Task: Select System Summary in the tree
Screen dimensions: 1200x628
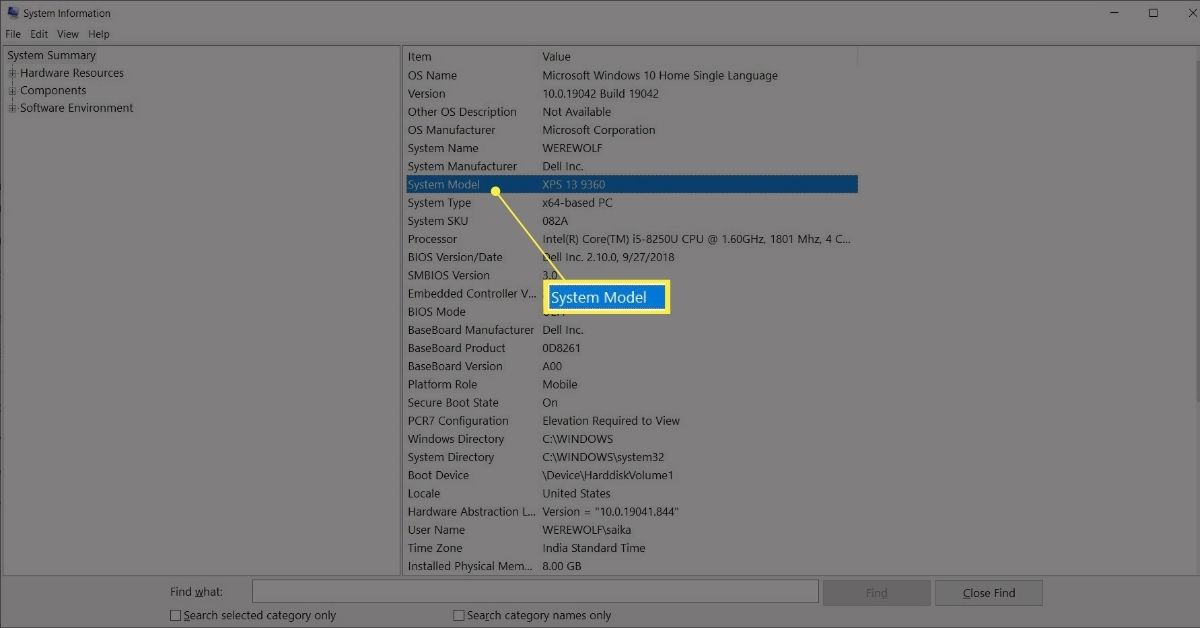Action: click(52, 56)
